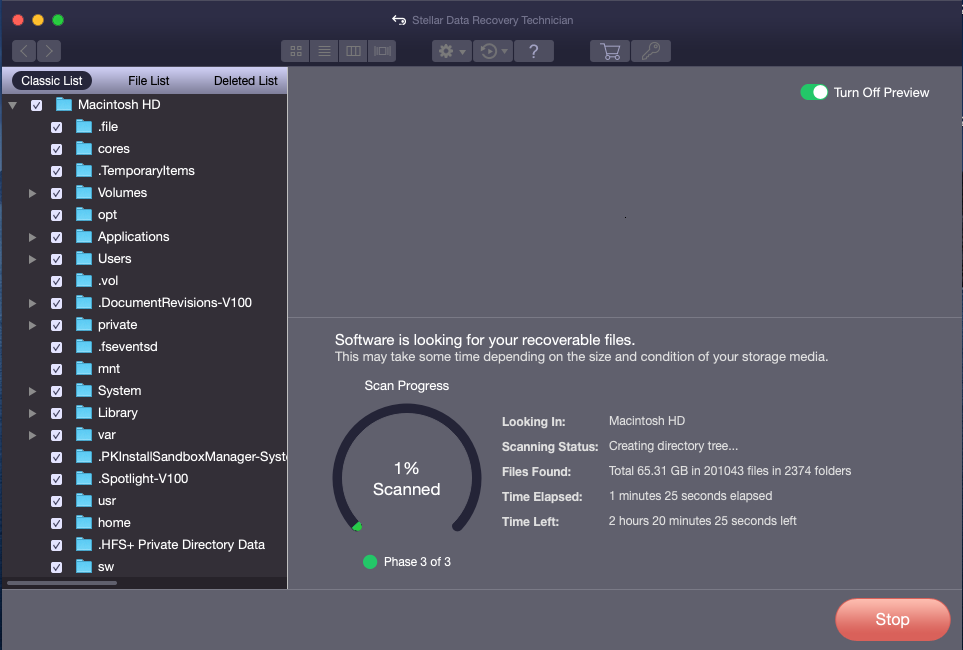Select the File List tab
The image size is (963, 650).
149,80
